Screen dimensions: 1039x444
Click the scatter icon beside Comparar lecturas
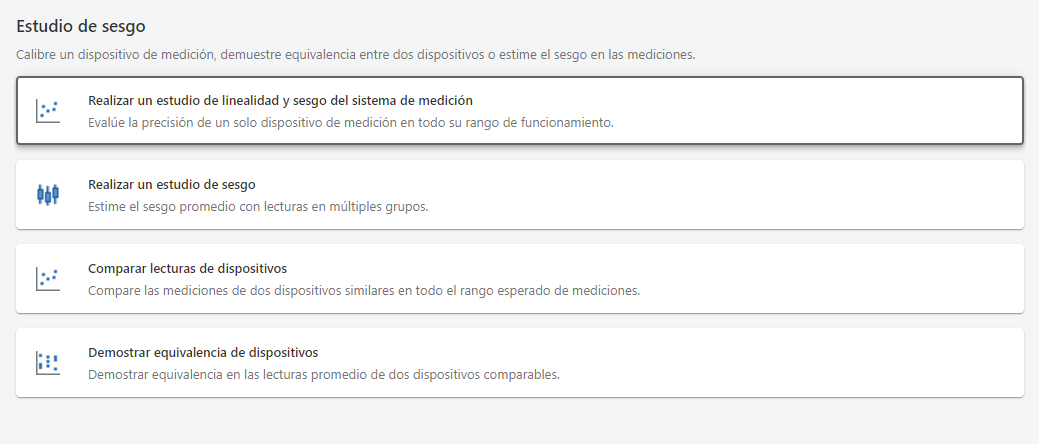[x=48, y=279]
